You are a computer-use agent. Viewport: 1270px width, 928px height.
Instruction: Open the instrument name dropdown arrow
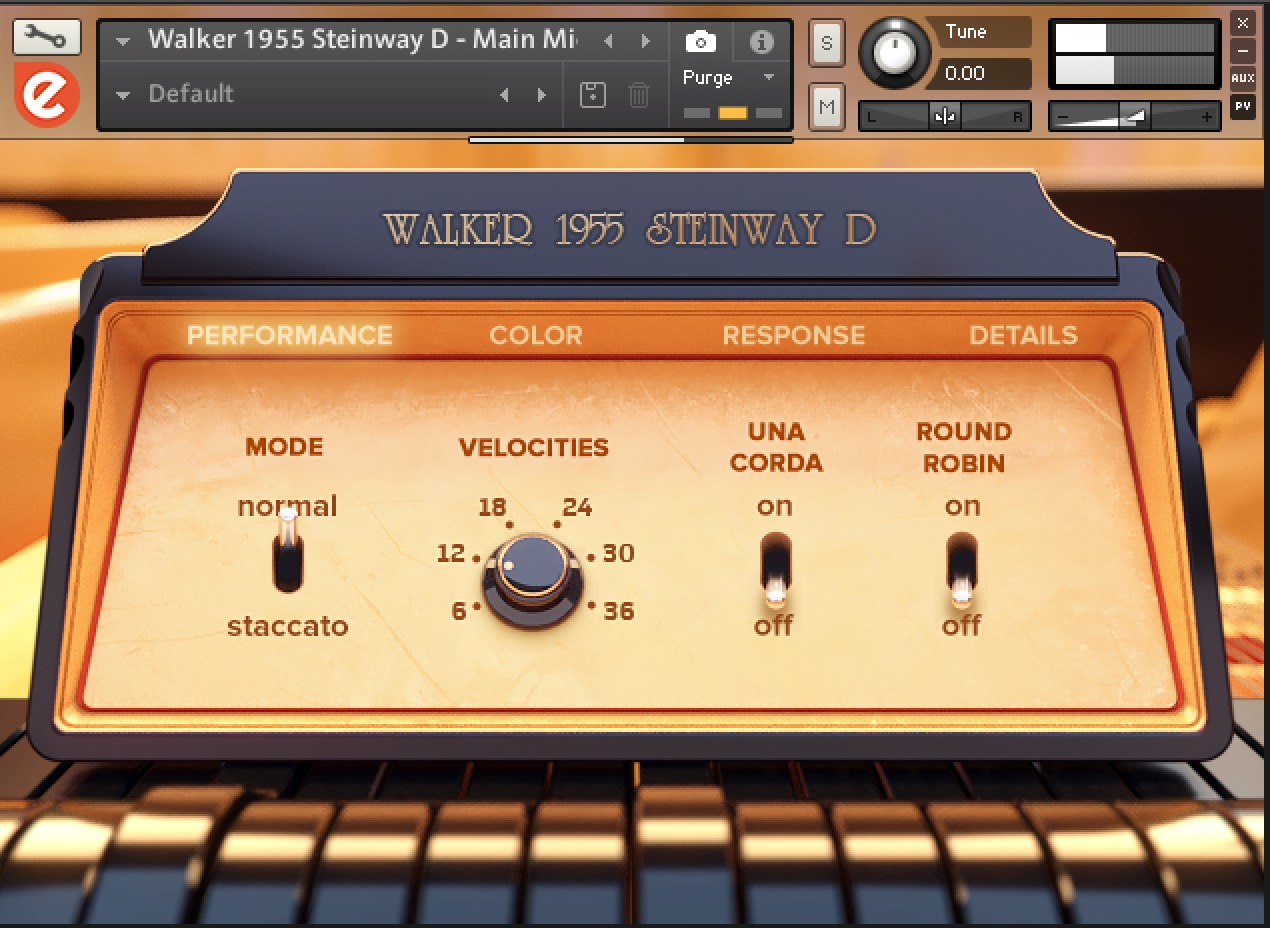(123, 41)
